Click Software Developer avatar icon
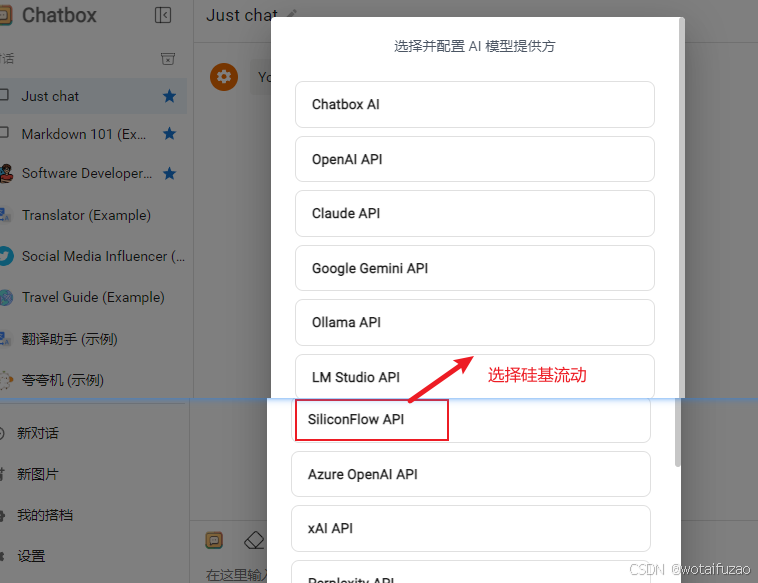The image size is (758, 583). coord(6,174)
